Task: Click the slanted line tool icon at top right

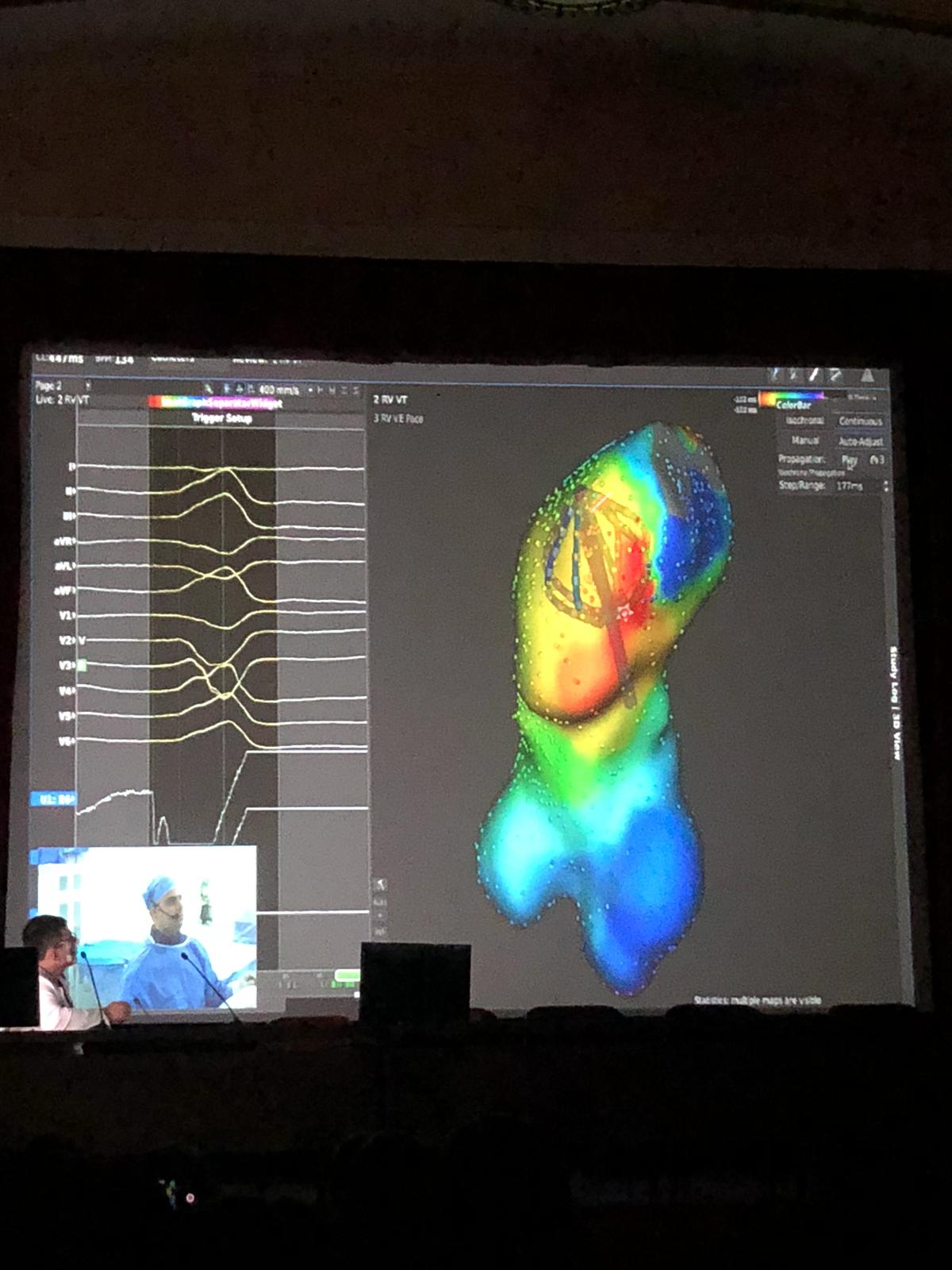Action: coord(814,375)
